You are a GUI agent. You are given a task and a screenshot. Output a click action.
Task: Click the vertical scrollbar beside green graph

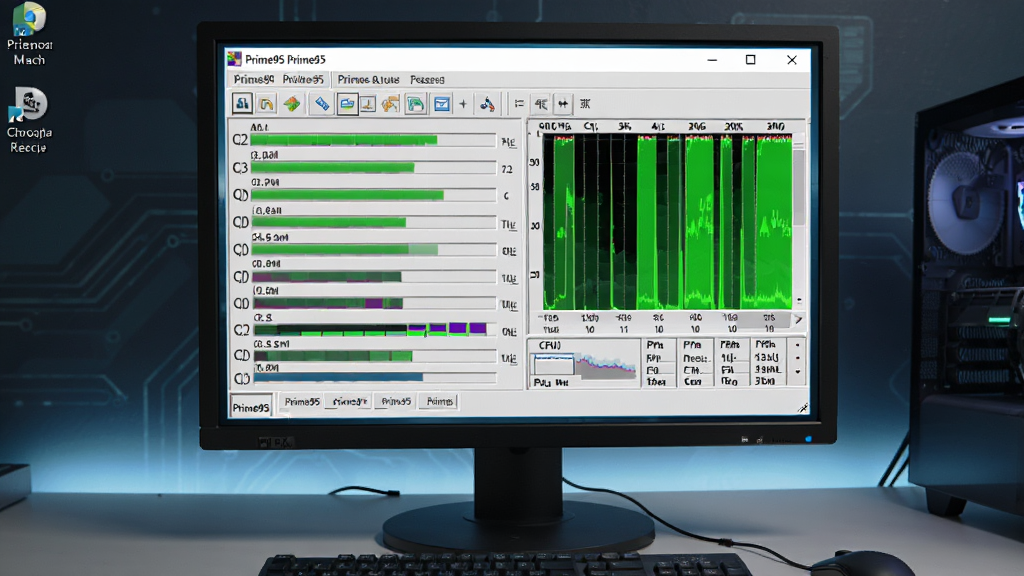799,219
